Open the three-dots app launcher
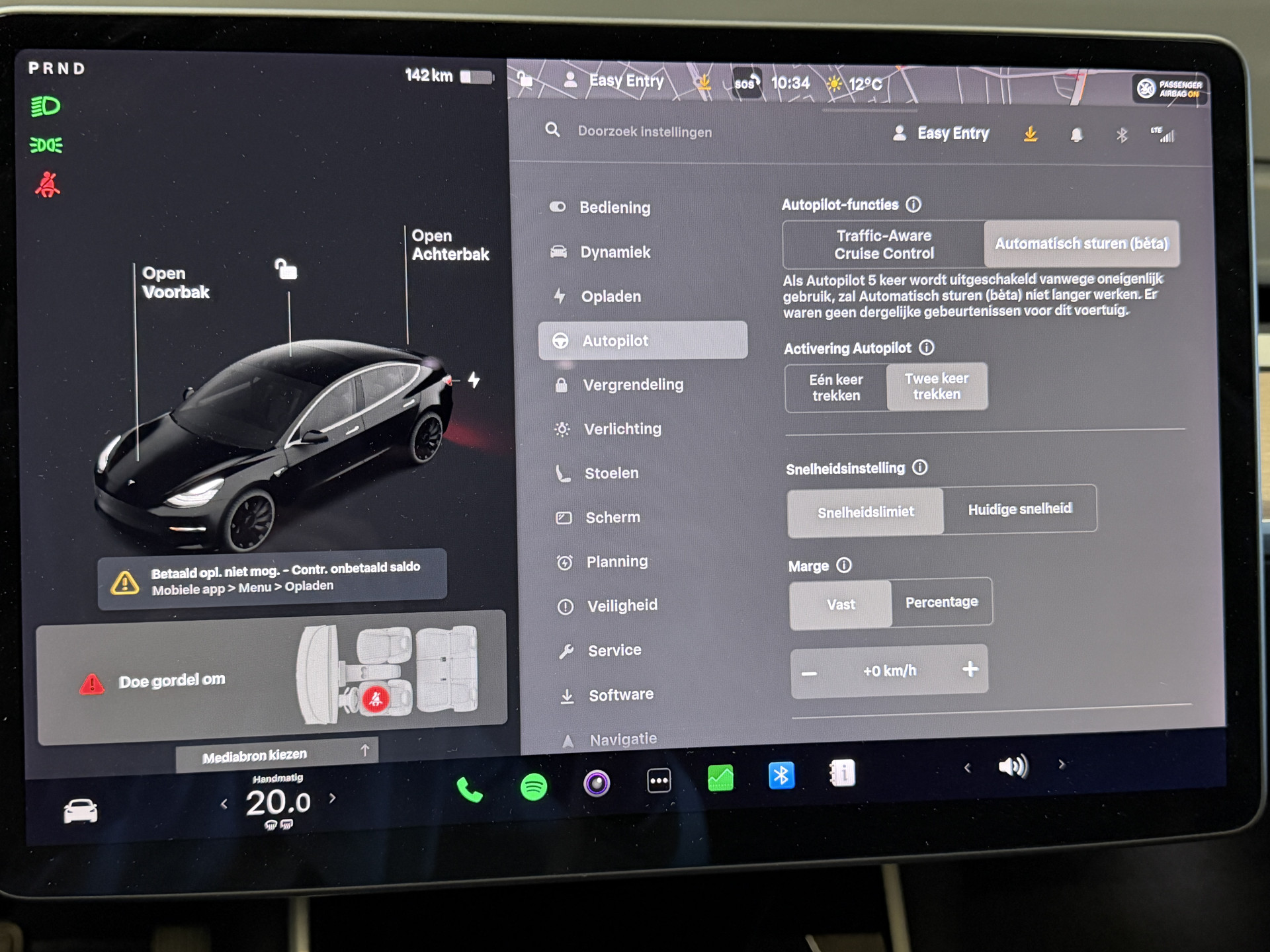This screenshot has height=952, width=1270. pyautogui.click(x=659, y=781)
